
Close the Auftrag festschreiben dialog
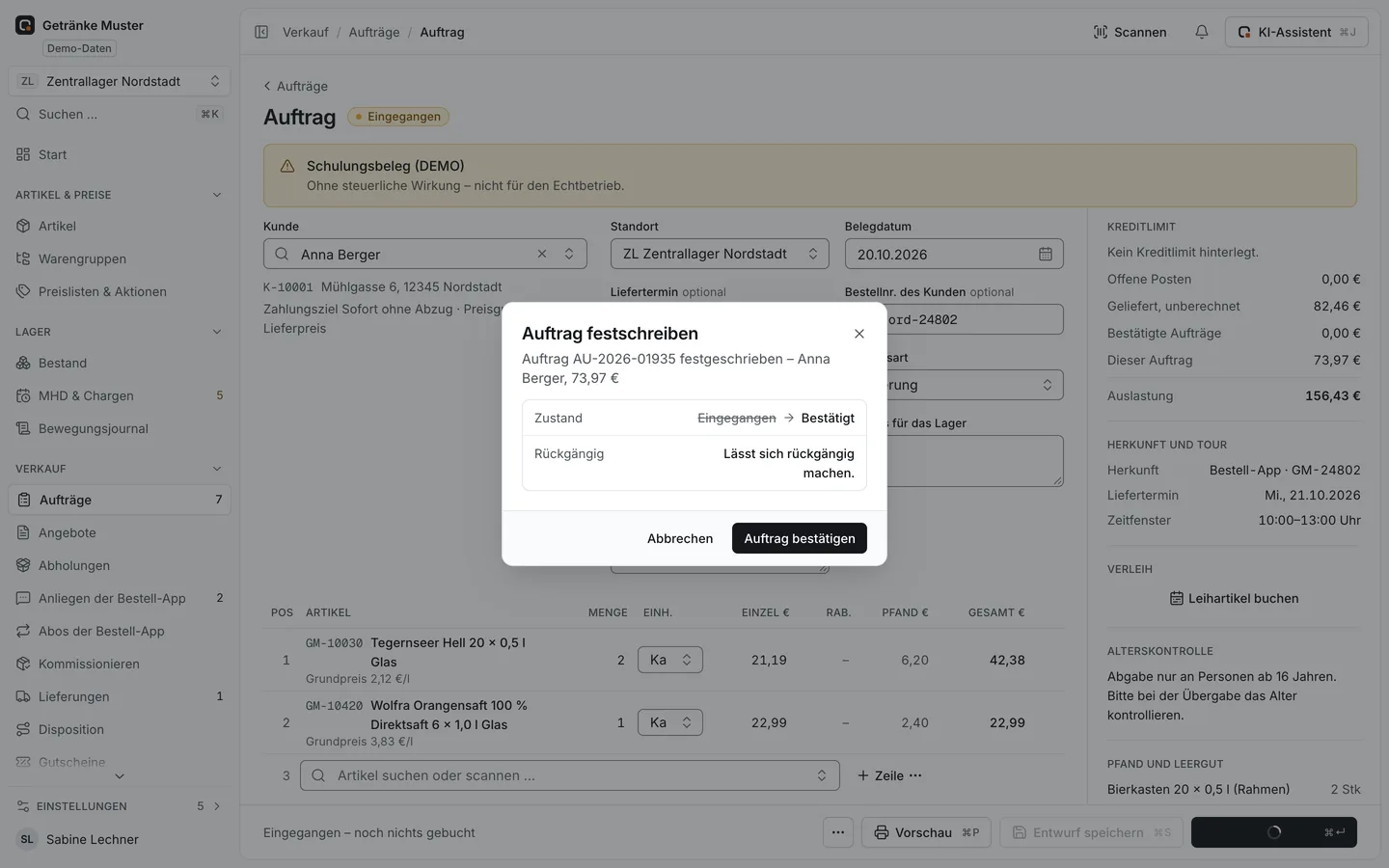pos(859,334)
